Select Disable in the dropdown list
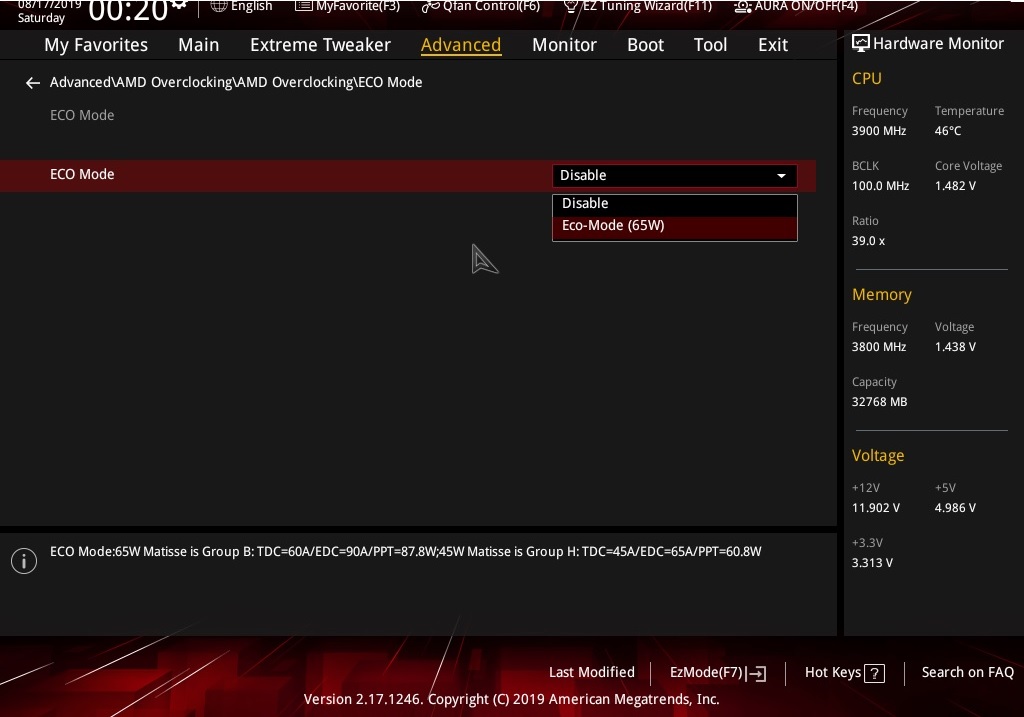The image size is (1024, 717). pyautogui.click(x=675, y=204)
